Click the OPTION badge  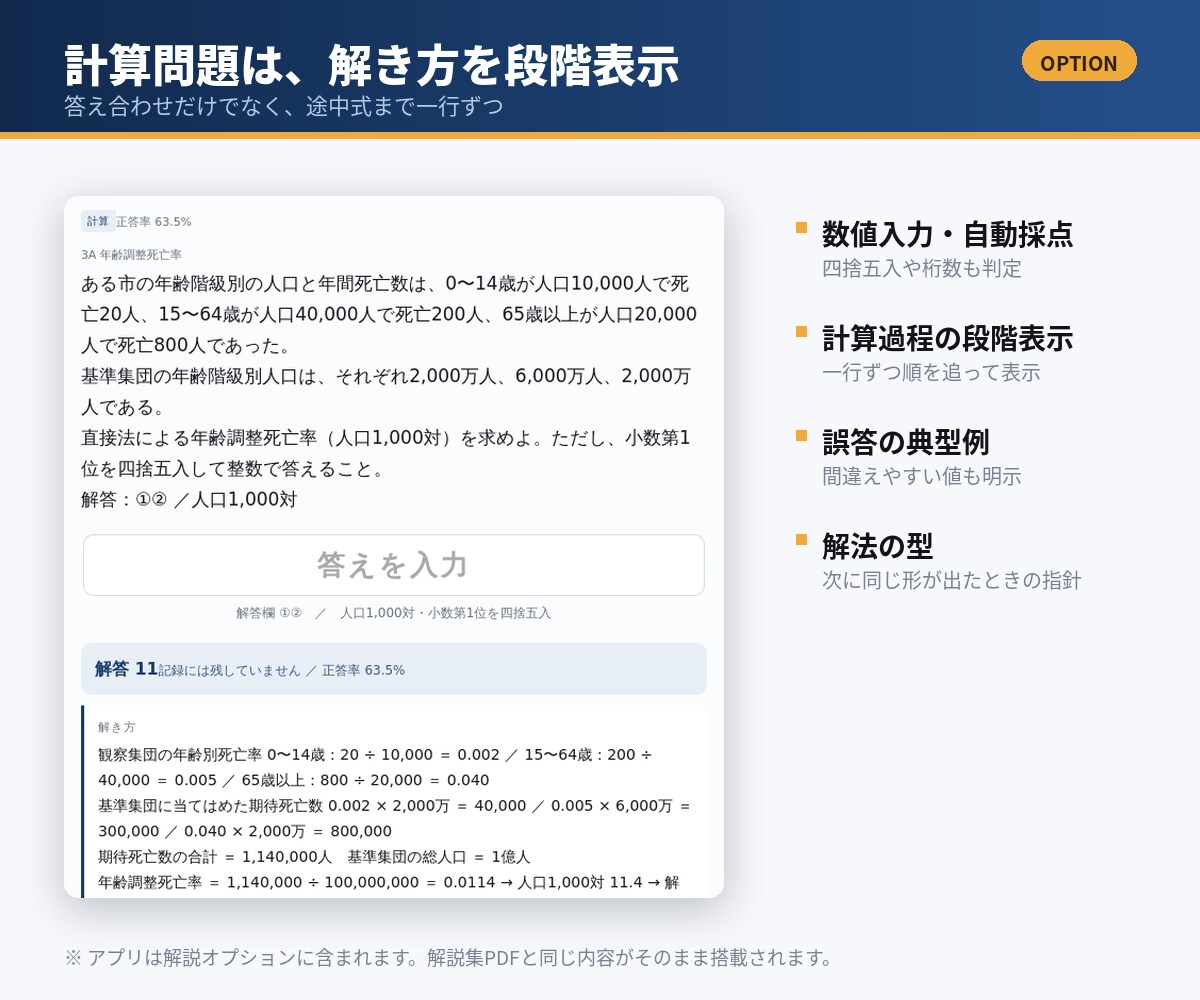pos(1079,62)
